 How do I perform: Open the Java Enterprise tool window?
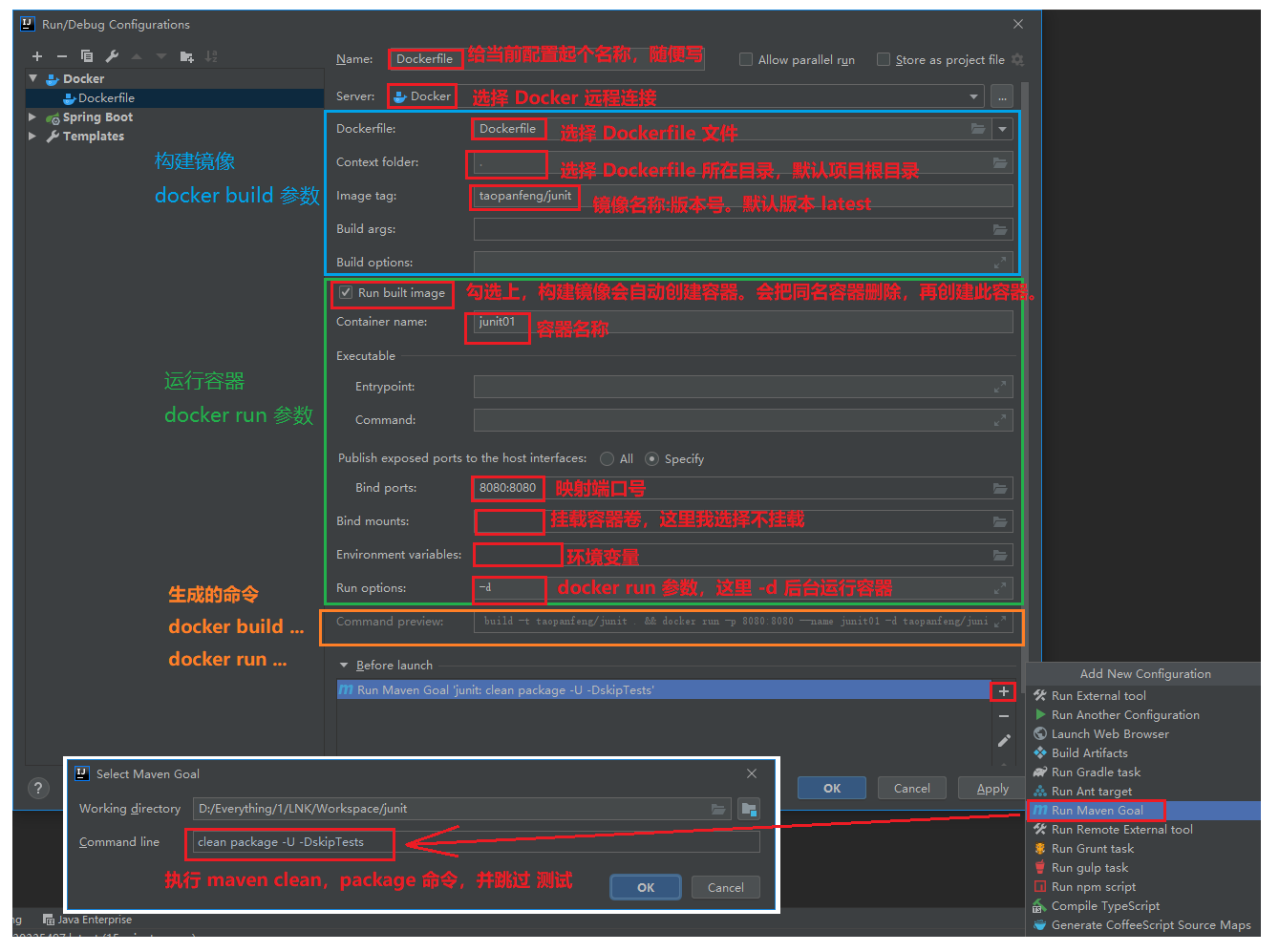88,920
